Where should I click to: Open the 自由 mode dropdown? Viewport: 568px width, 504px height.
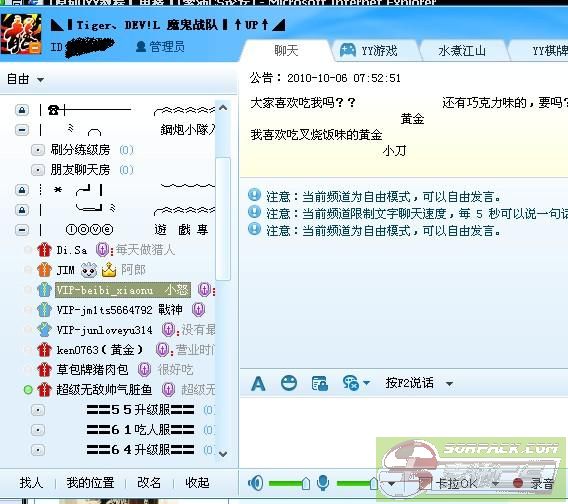click(25, 79)
